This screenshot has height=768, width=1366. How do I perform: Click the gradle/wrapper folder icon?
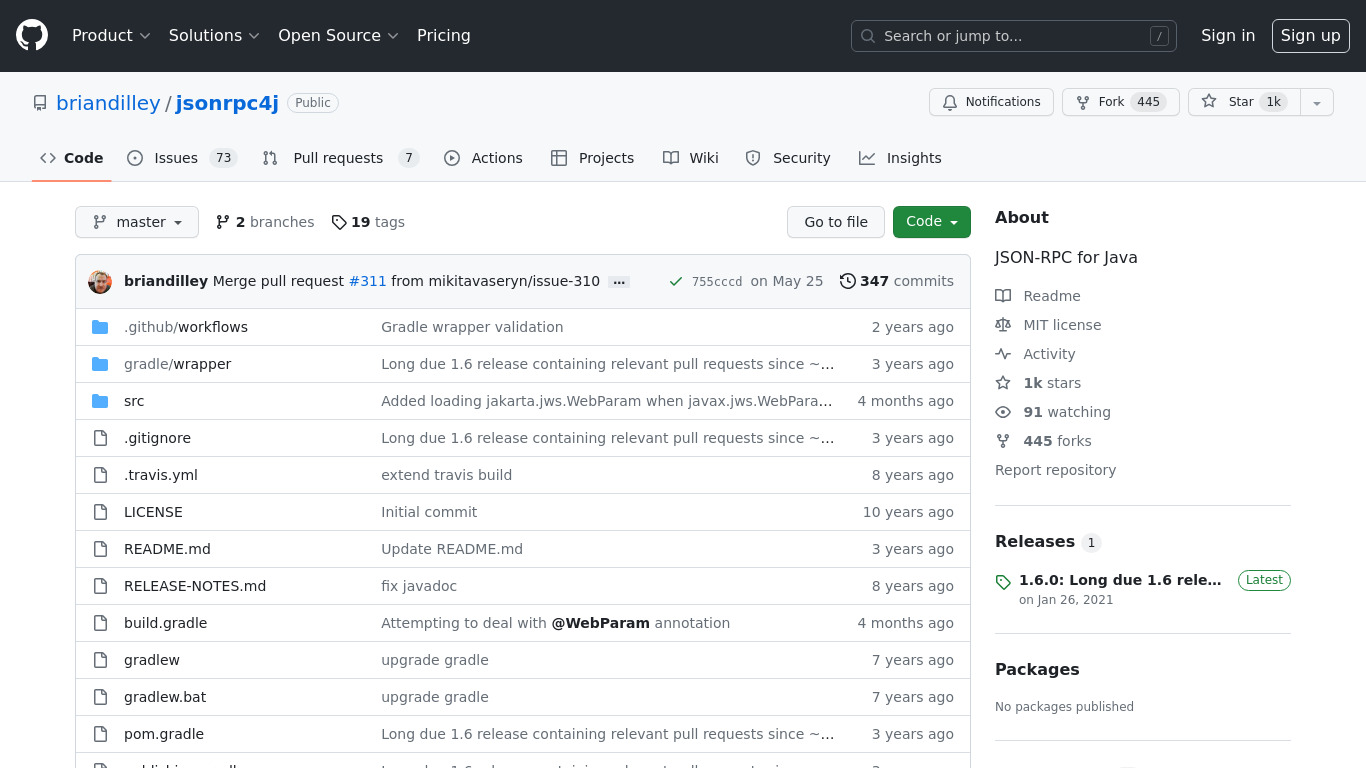100,364
